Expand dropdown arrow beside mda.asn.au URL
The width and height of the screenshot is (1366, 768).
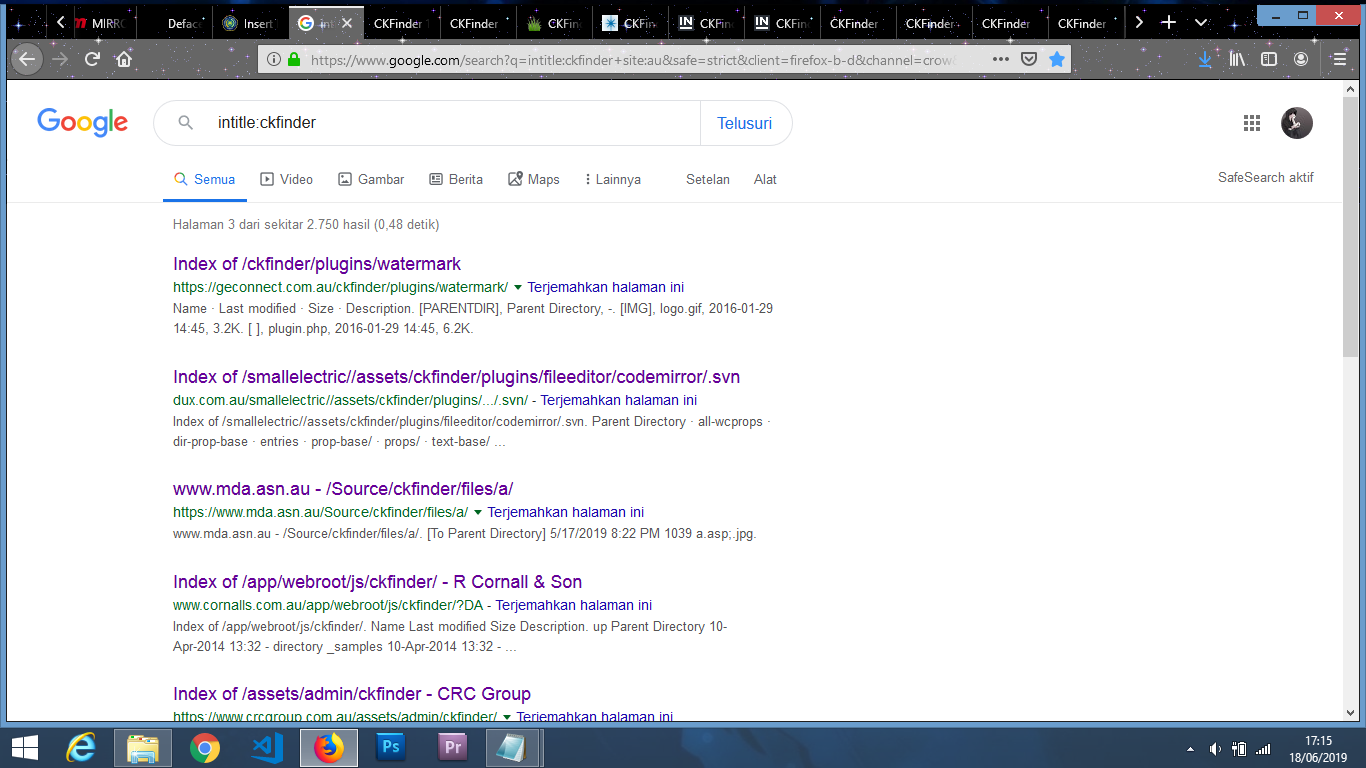[x=478, y=513]
